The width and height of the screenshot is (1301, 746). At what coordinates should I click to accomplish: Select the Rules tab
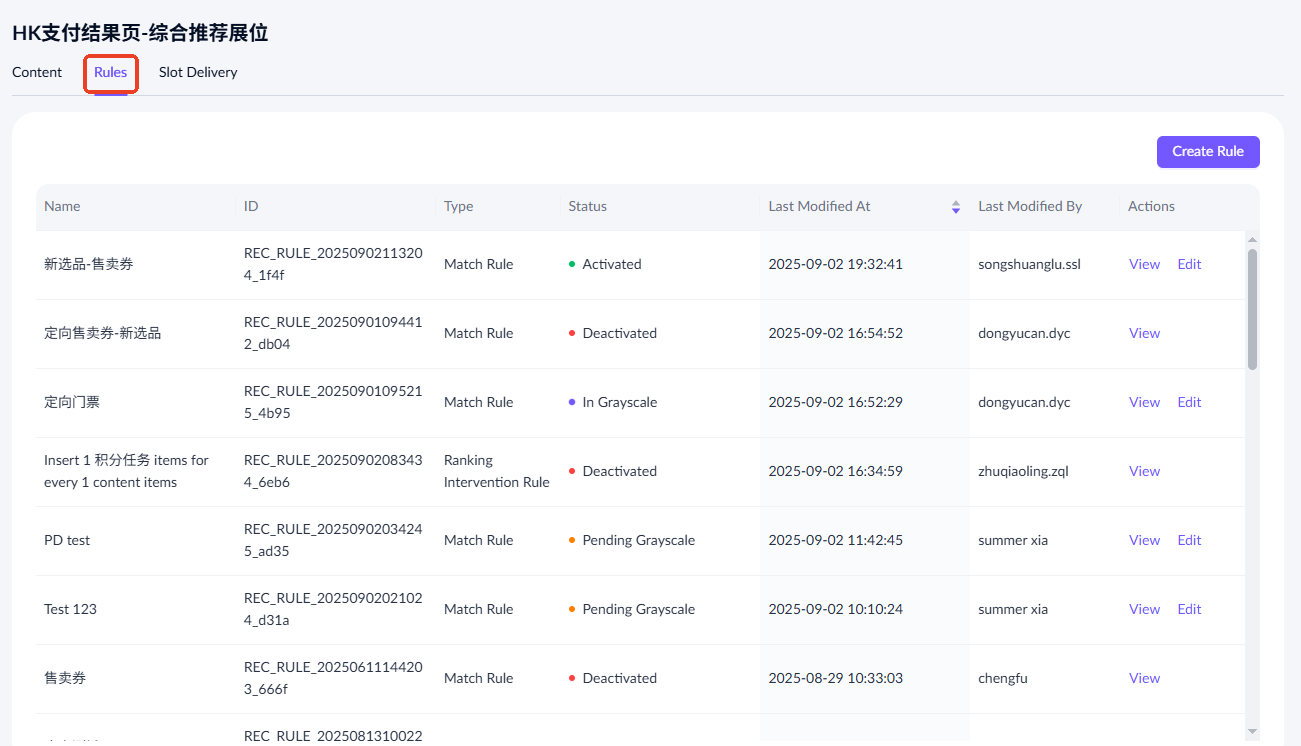(x=110, y=72)
